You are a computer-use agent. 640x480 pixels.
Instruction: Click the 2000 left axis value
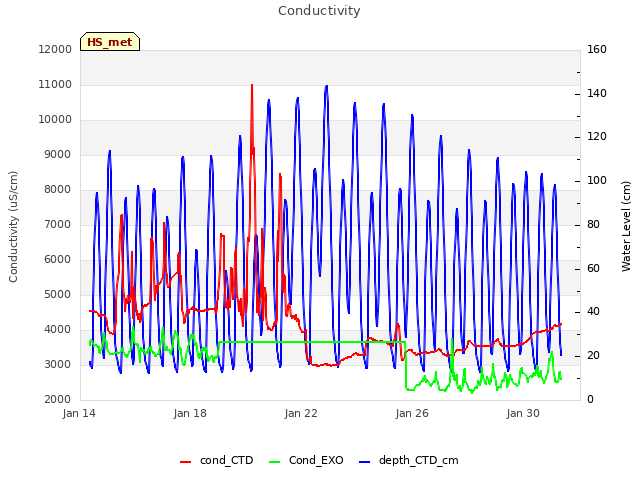[58, 400]
